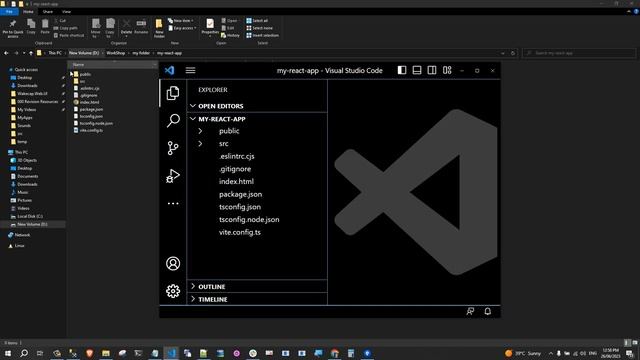640x360 pixels.
Task: Open the Accounts menu in VS Code
Action: tap(173, 263)
